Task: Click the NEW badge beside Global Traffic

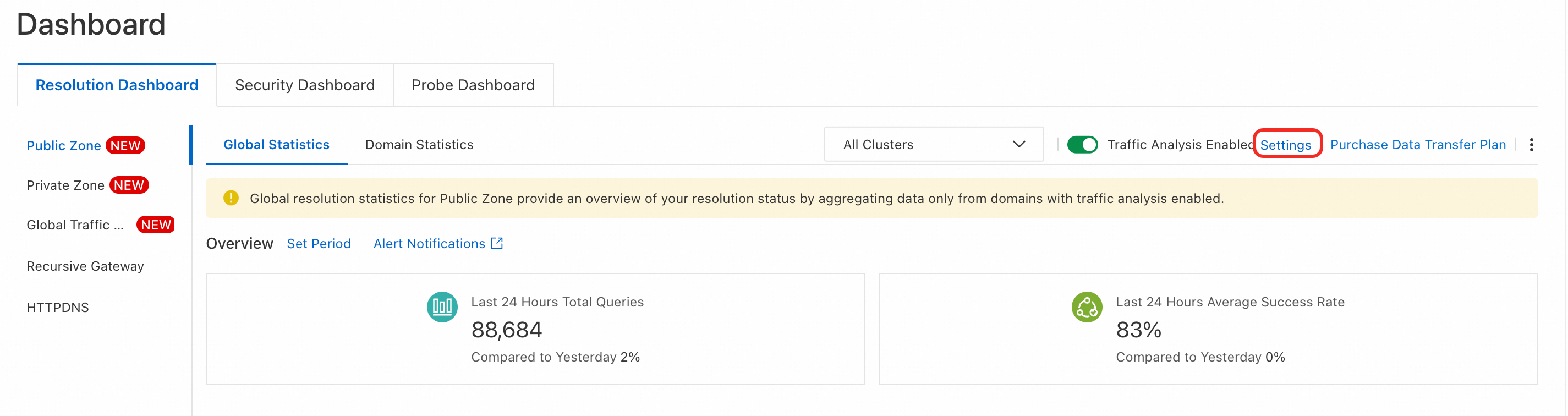Action: click(x=156, y=225)
